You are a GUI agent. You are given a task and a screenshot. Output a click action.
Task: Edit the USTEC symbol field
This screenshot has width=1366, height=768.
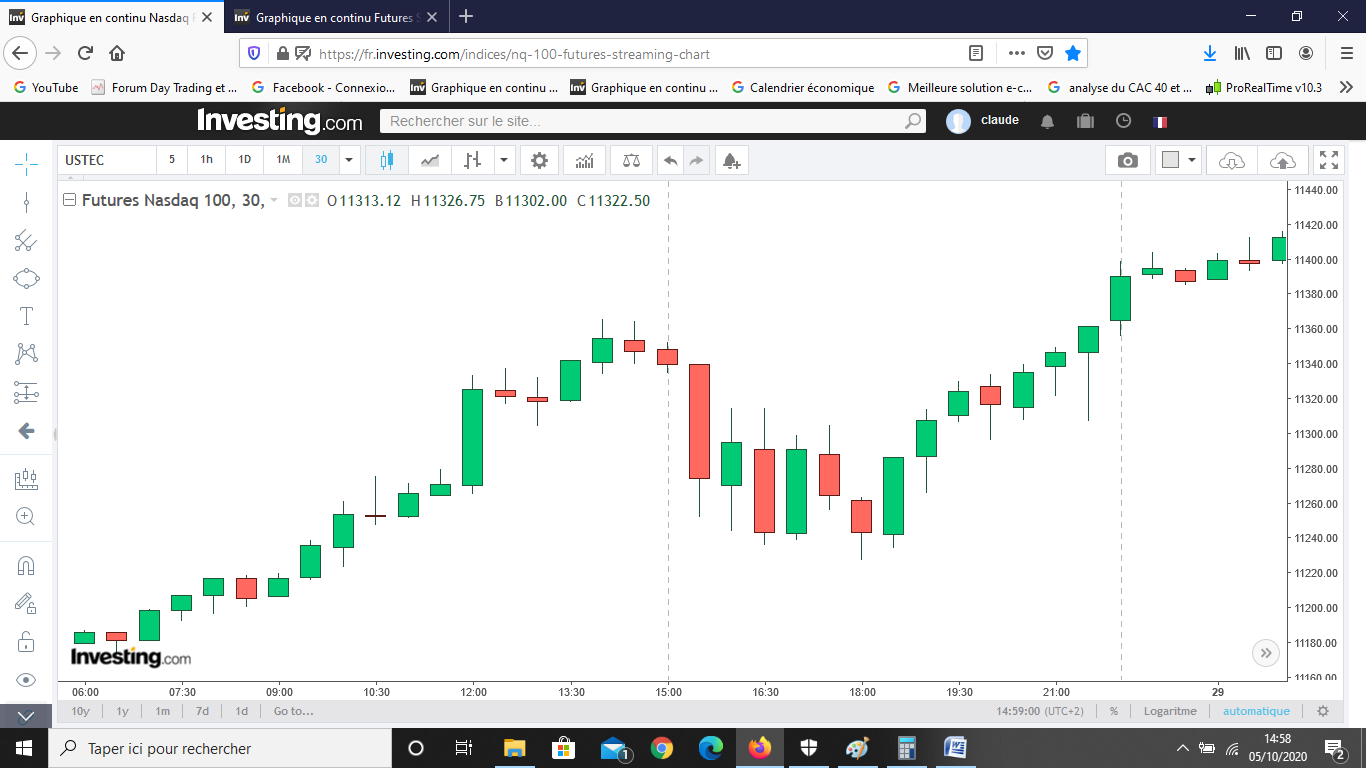(107, 160)
